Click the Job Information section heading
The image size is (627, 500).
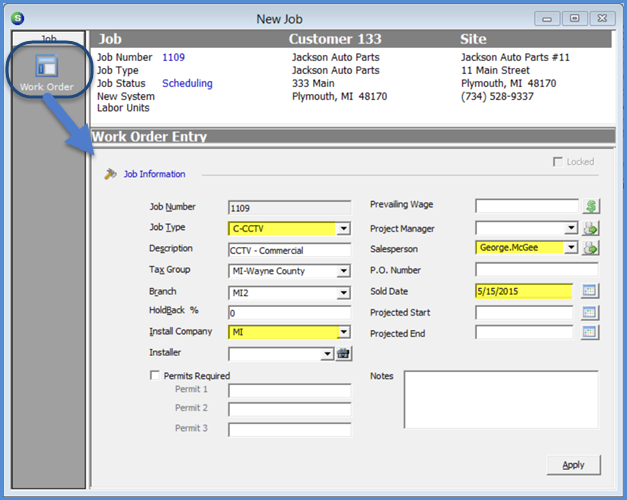pyautogui.click(x=154, y=174)
